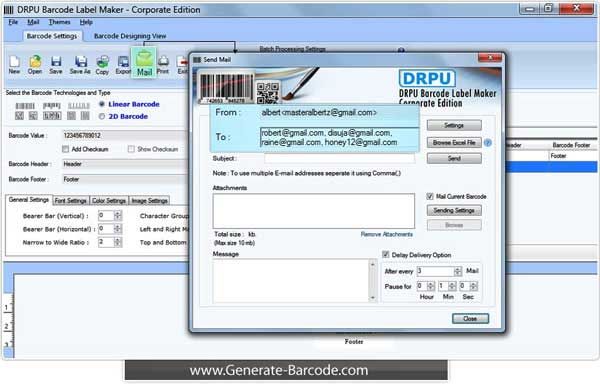Click the Print toolbar icon
This screenshot has width=600, height=384.
(163, 64)
